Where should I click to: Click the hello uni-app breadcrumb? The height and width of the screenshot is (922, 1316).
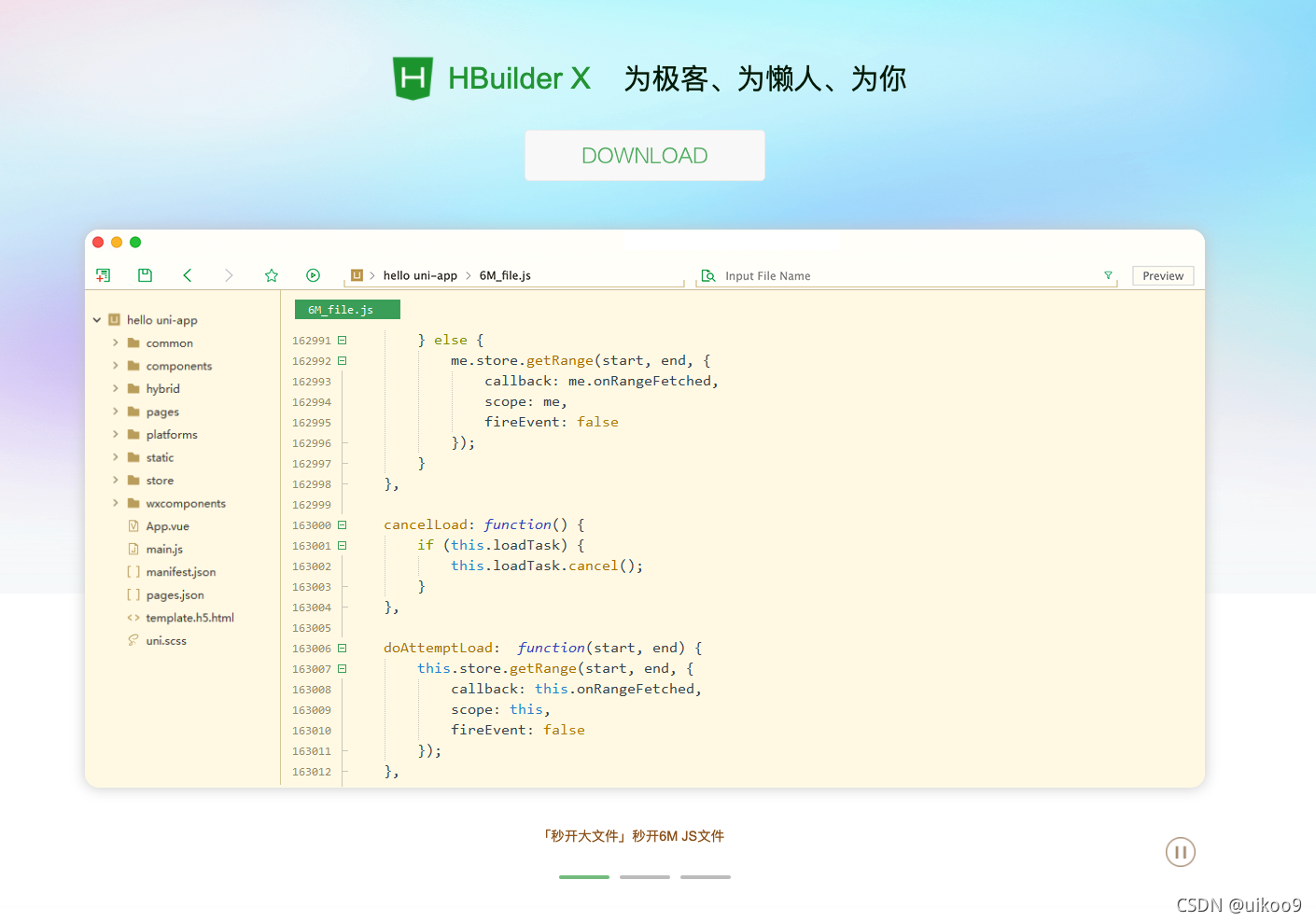click(420, 275)
